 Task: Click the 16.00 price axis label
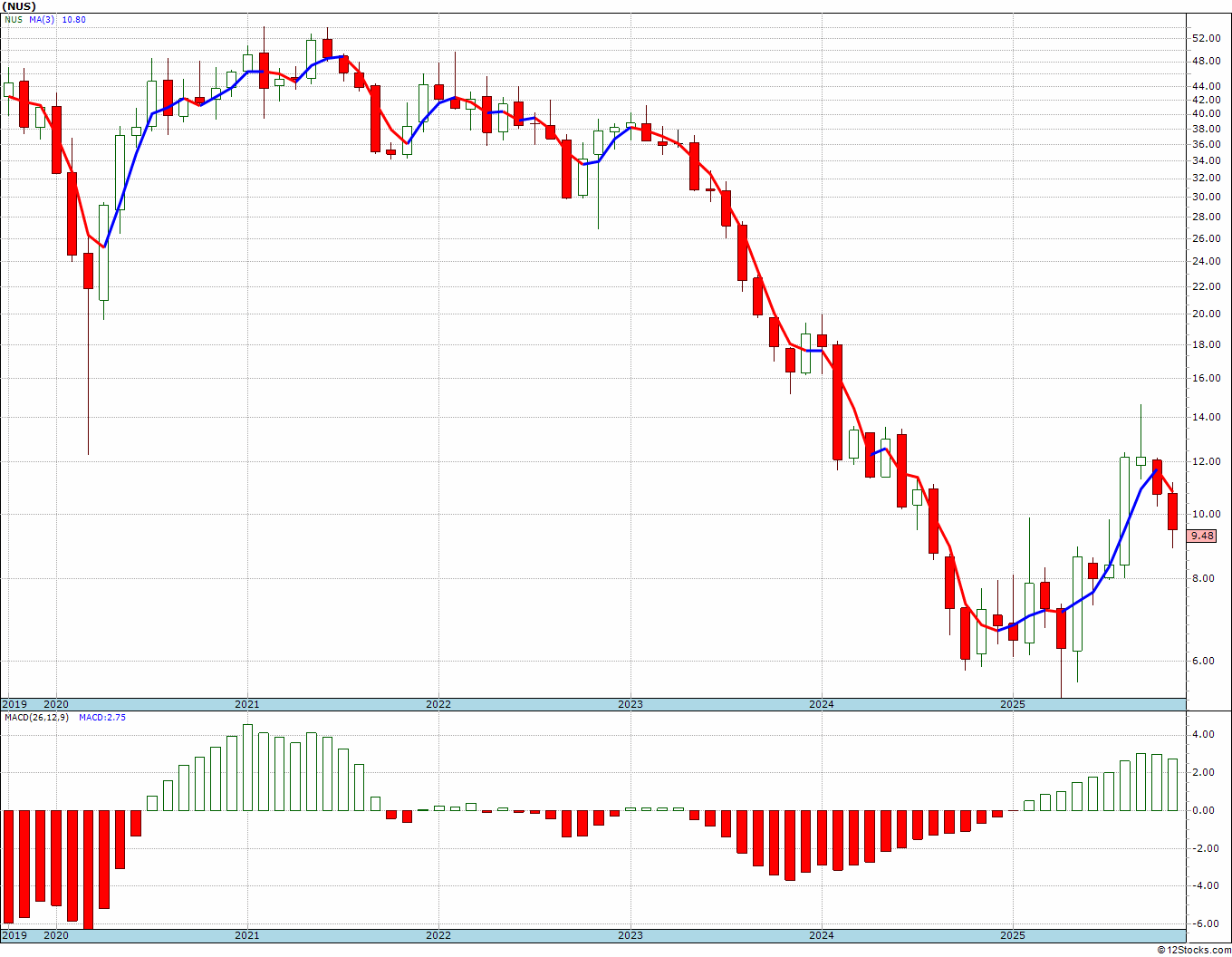[x=1206, y=379]
